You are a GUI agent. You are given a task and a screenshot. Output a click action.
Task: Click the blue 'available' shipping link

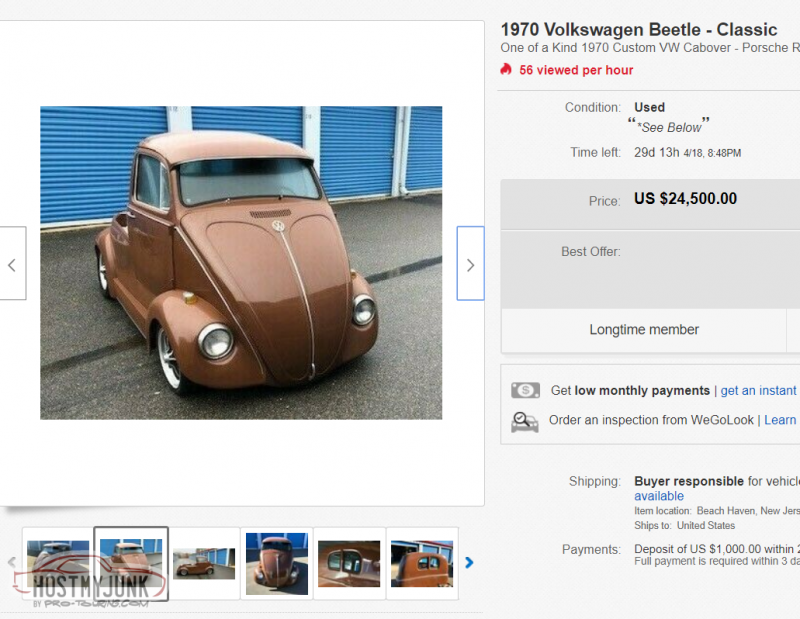(x=659, y=496)
